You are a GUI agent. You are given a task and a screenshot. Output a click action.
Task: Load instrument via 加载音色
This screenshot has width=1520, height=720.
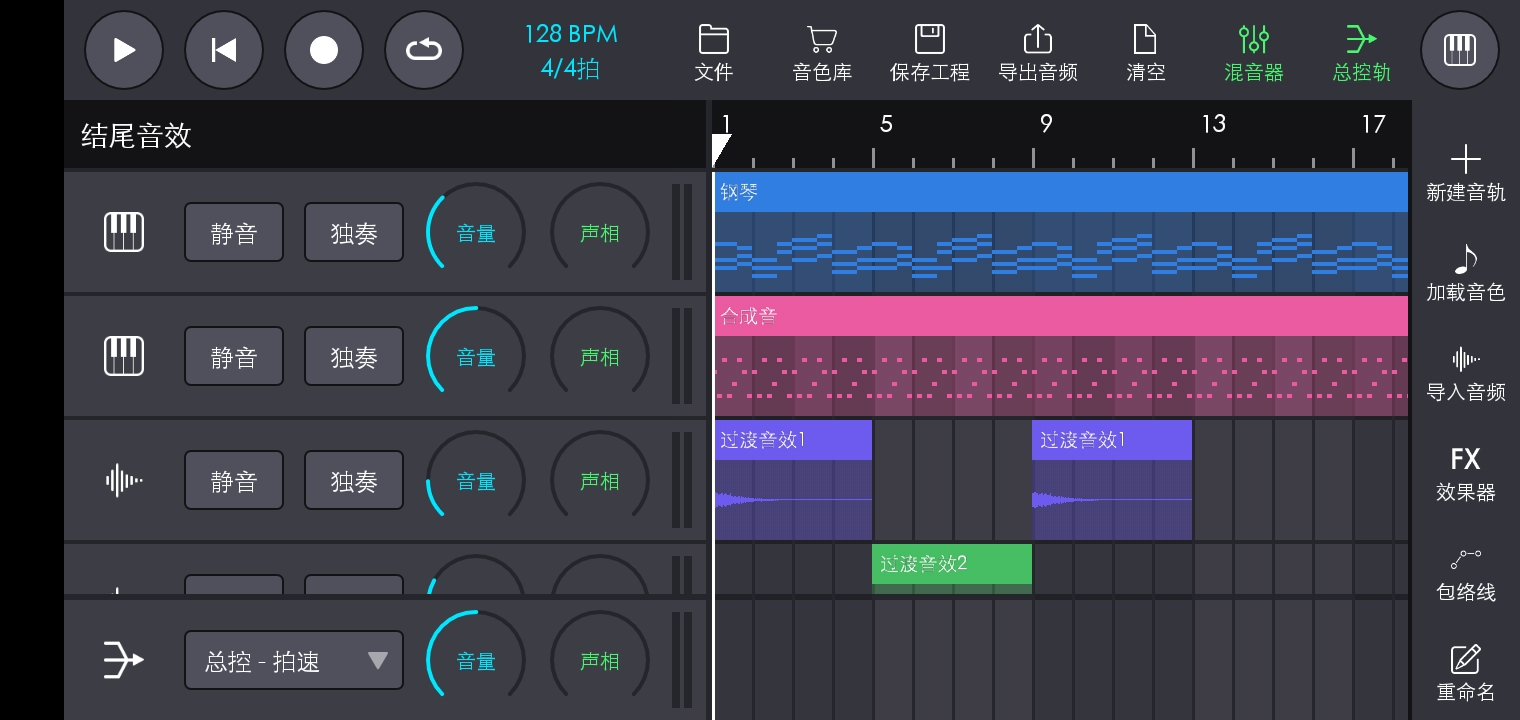[x=1466, y=273]
